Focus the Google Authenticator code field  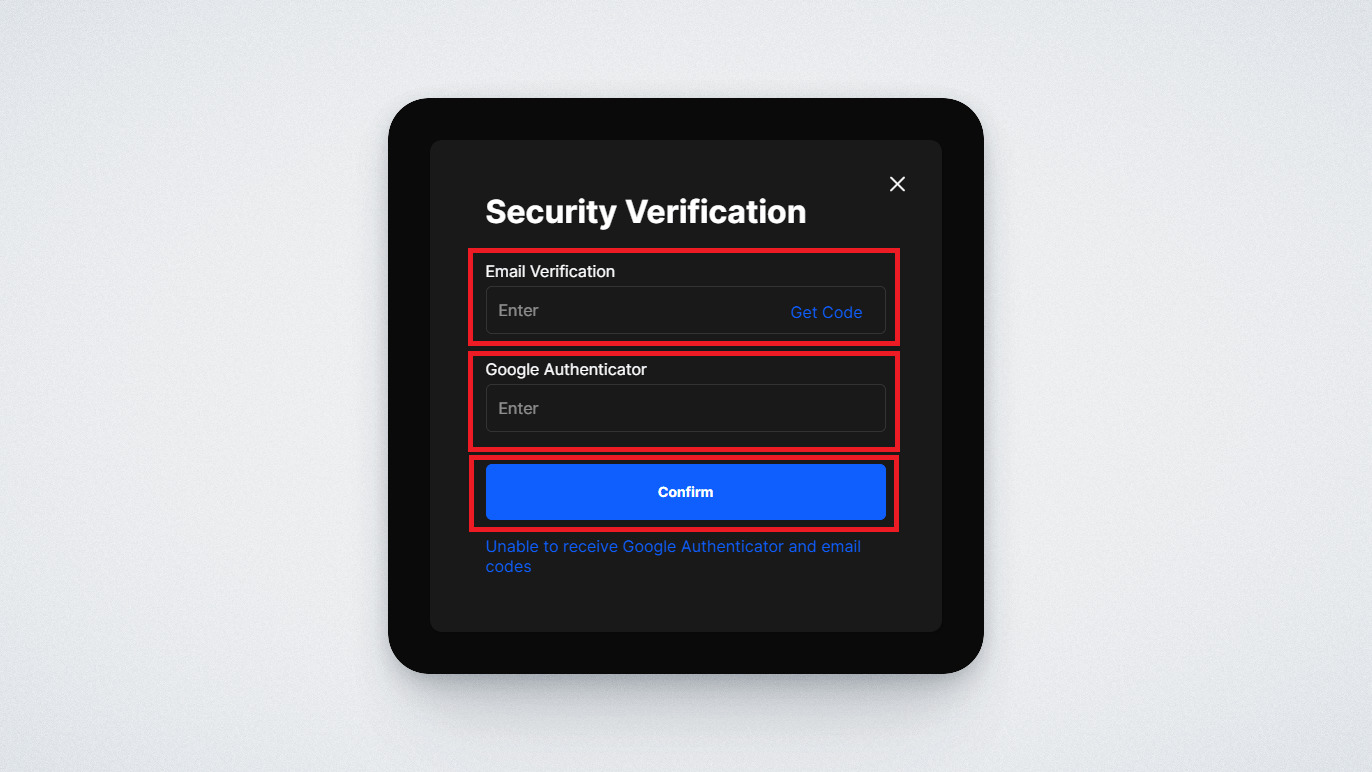[x=685, y=408]
